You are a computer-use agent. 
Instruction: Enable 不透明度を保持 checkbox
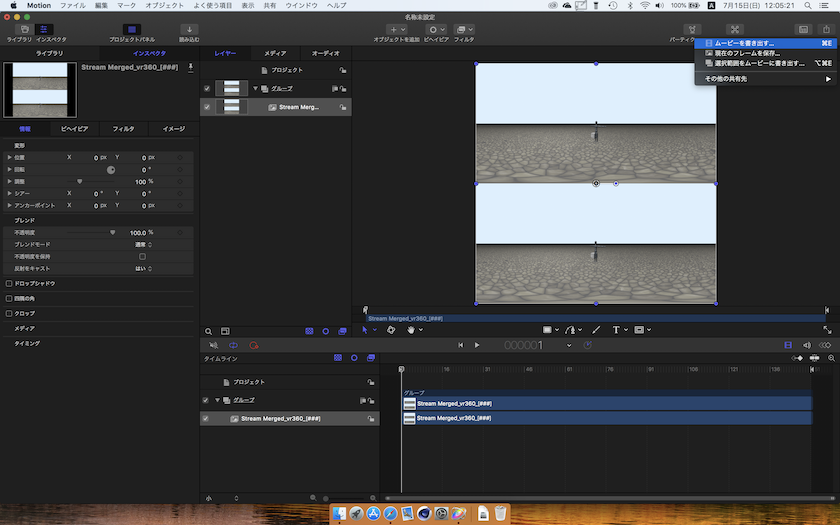click(142, 257)
